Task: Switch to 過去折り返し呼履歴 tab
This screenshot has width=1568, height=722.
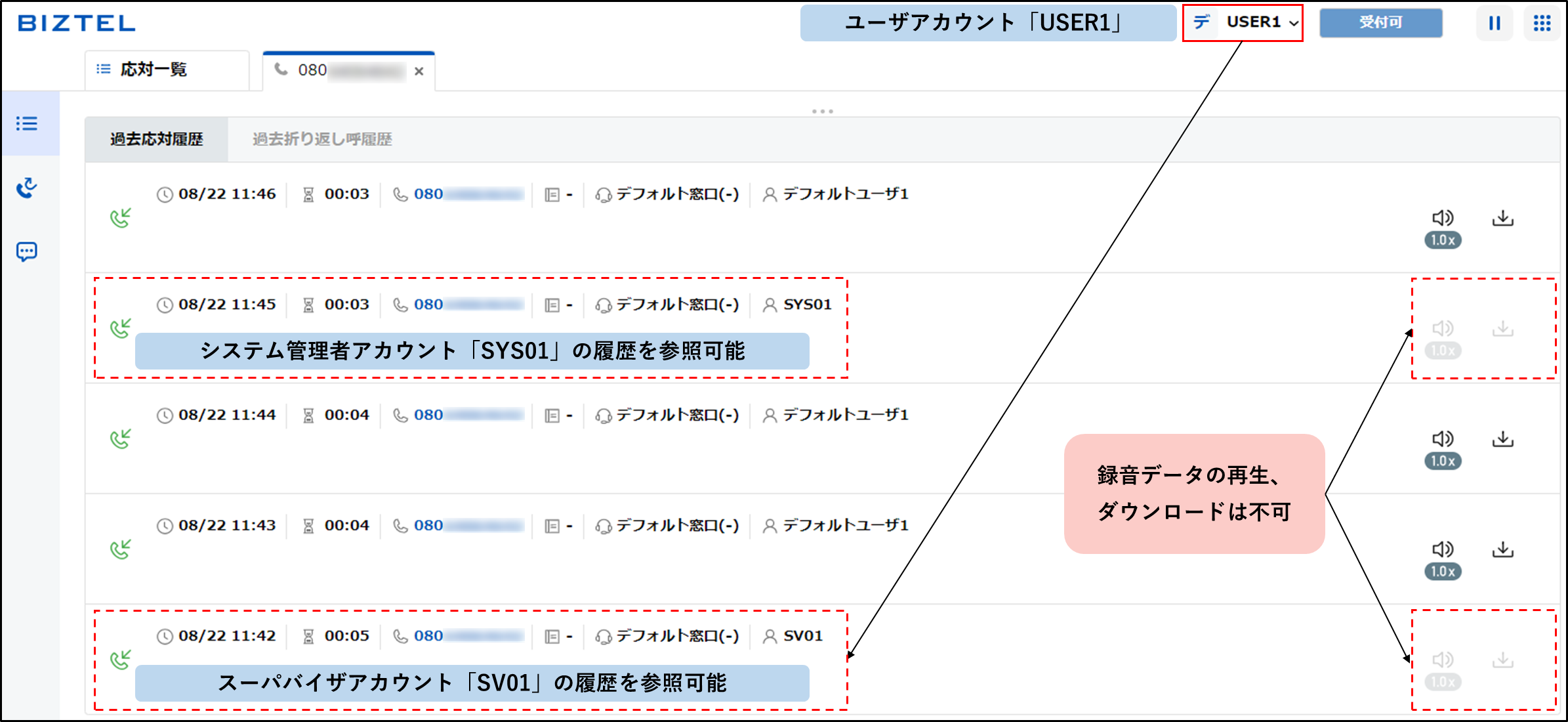Action: click(322, 139)
